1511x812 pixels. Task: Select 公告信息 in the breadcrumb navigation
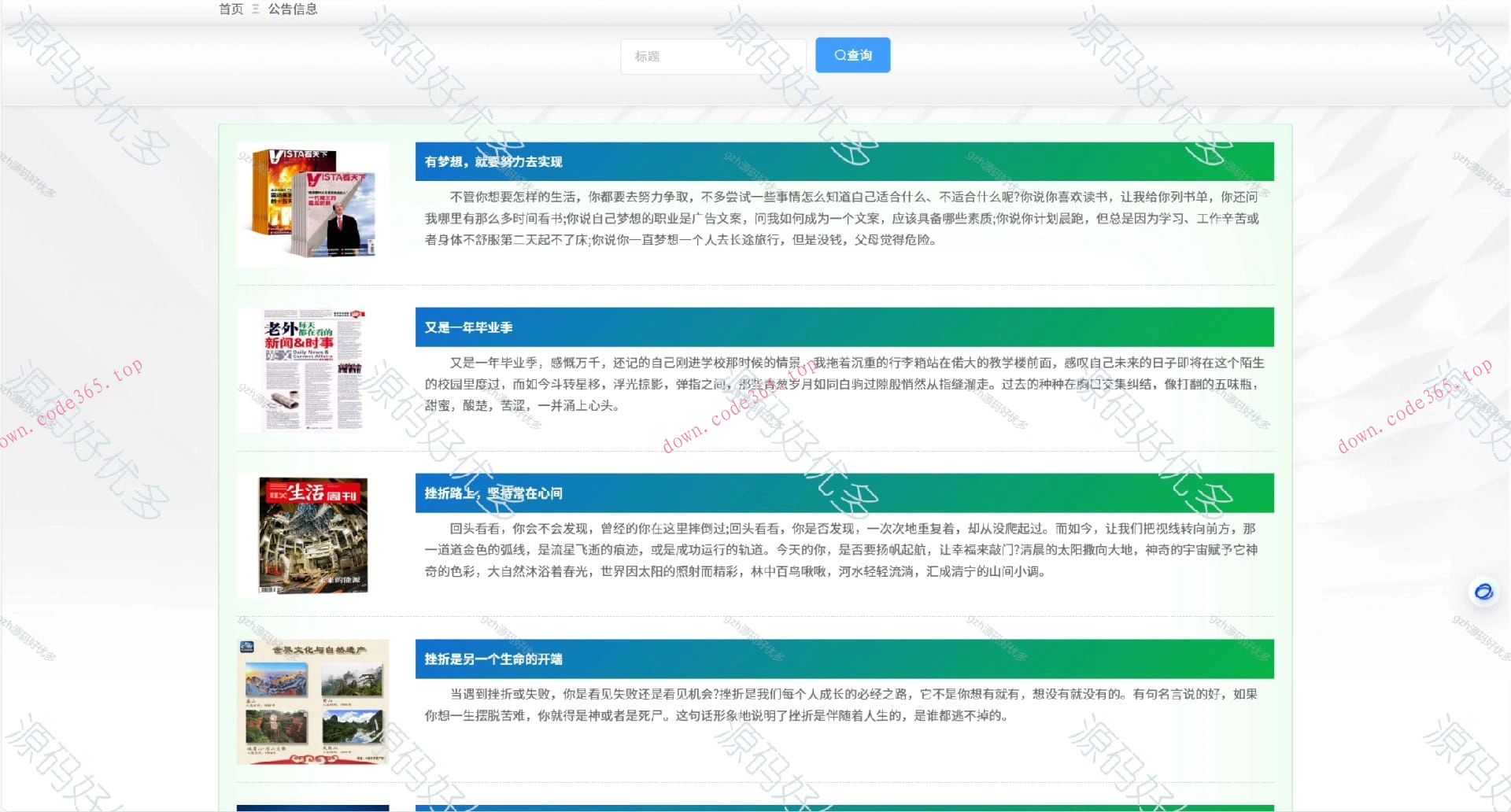pos(292,9)
